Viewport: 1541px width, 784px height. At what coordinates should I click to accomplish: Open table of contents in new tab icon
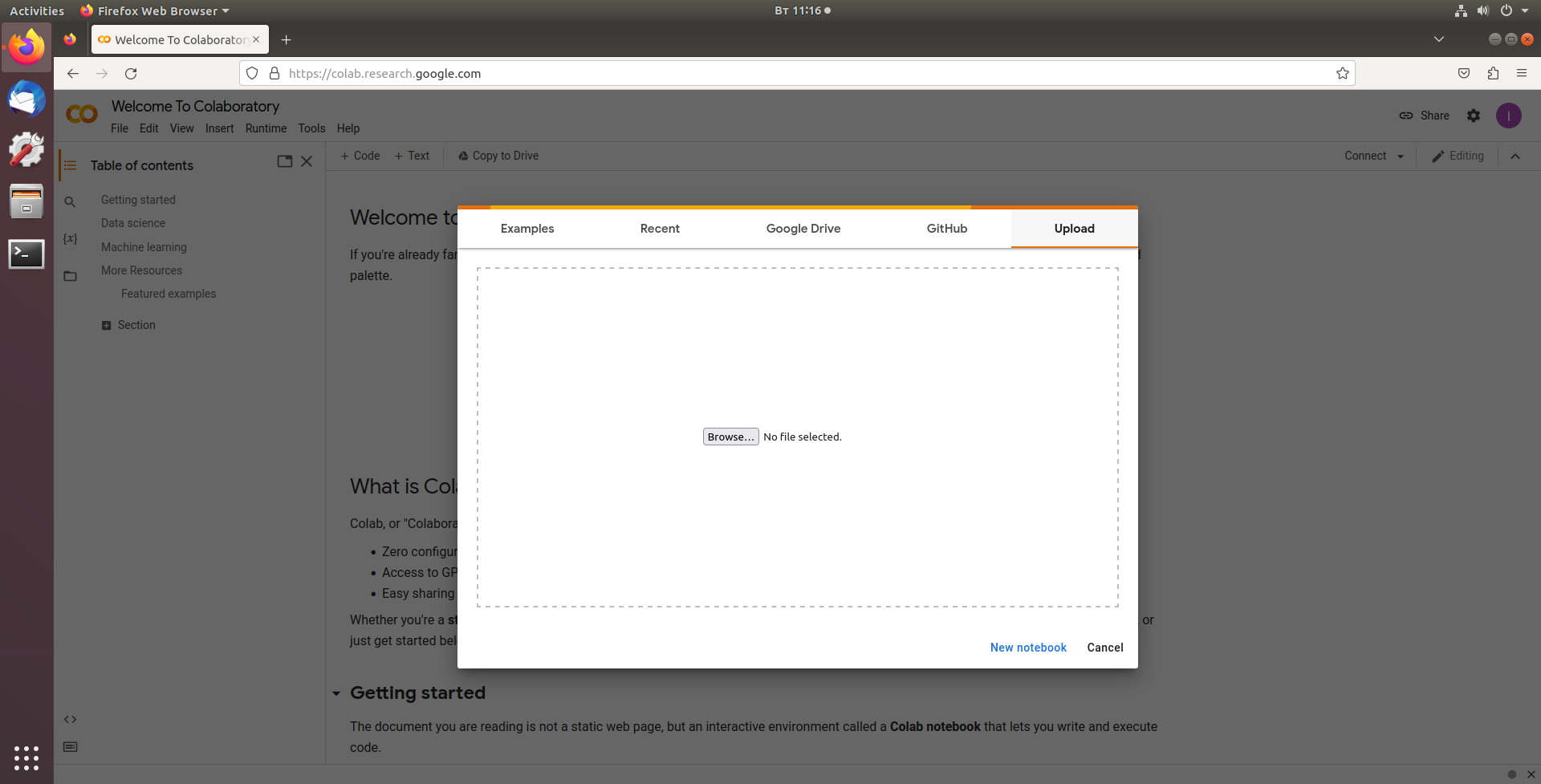click(285, 161)
